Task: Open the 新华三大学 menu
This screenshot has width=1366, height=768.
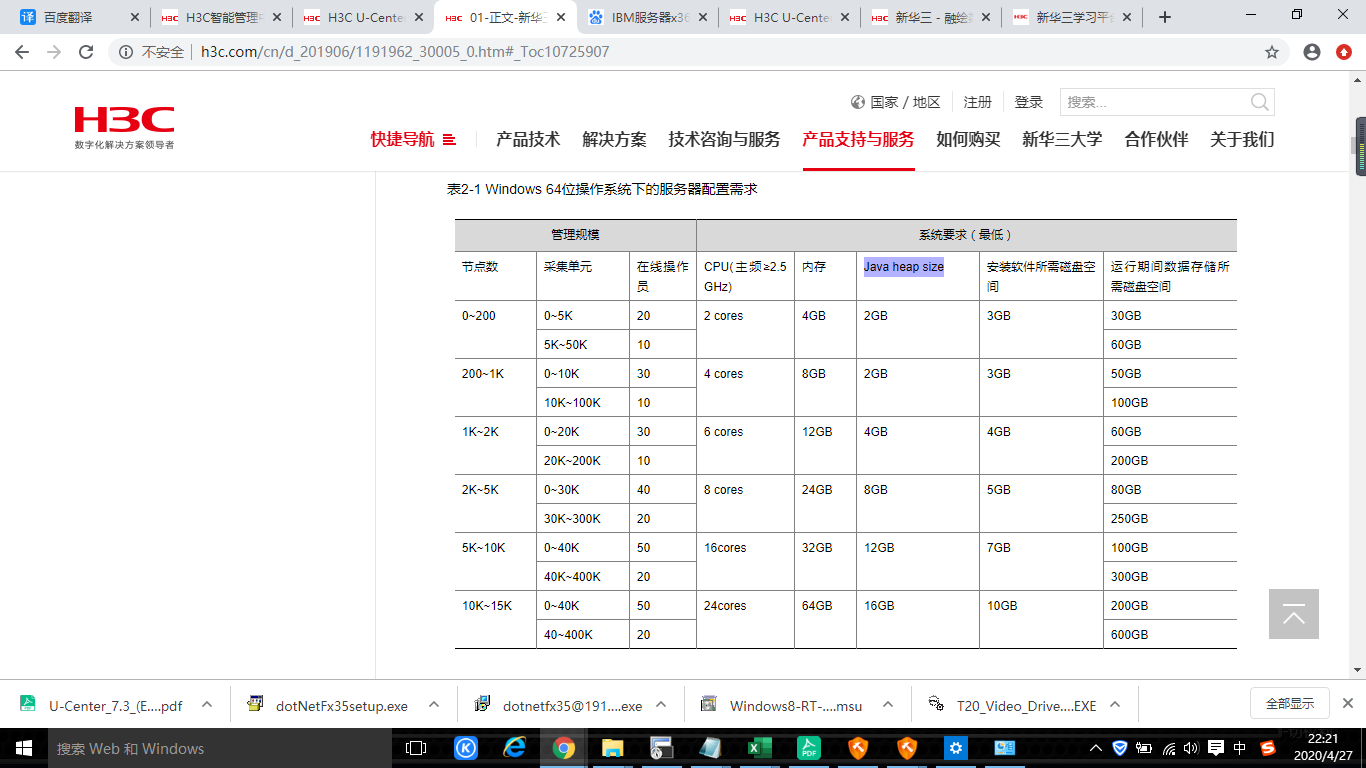Action: coord(1062,140)
